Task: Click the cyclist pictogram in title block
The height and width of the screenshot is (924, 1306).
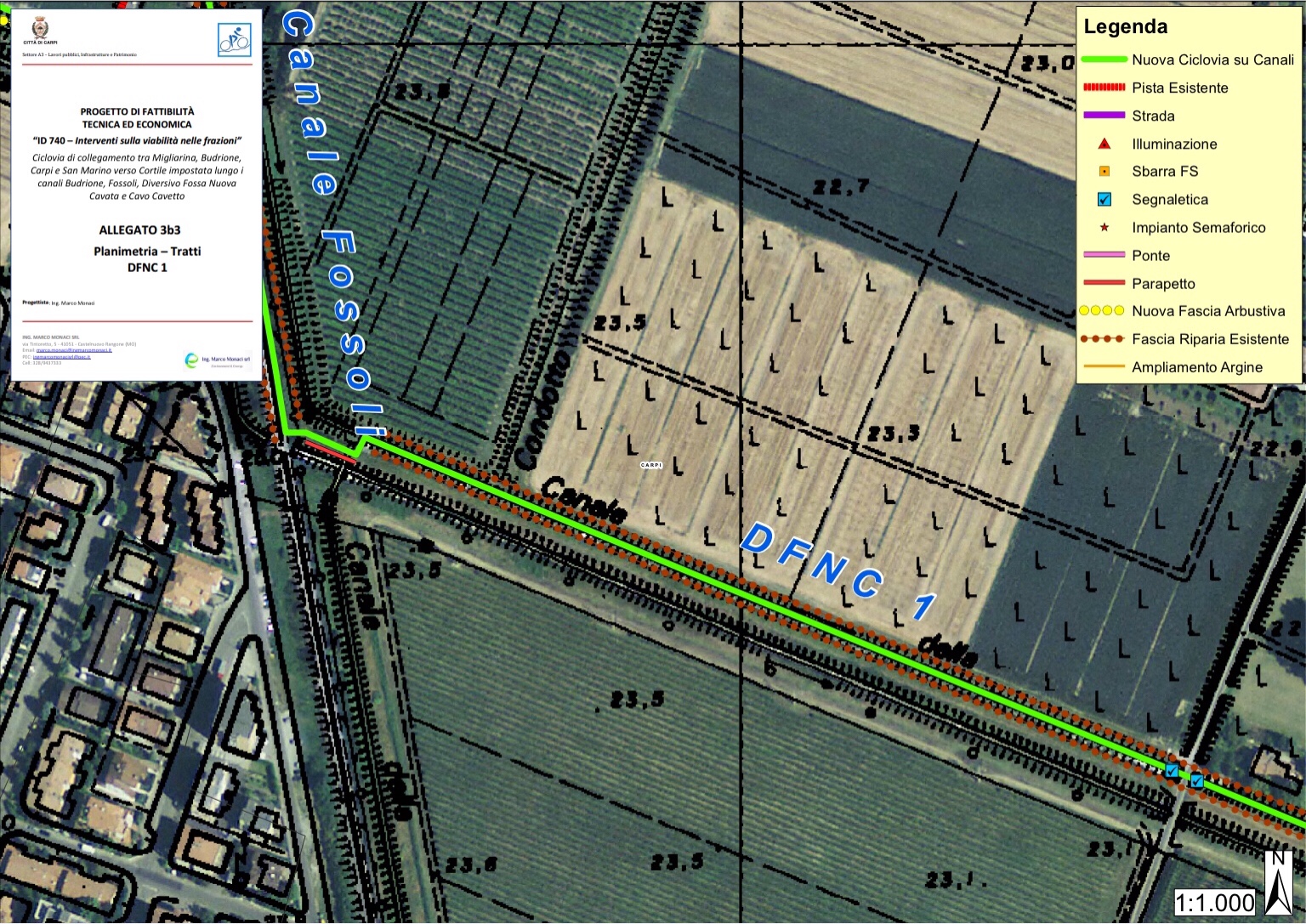Action: [x=234, y=40]
